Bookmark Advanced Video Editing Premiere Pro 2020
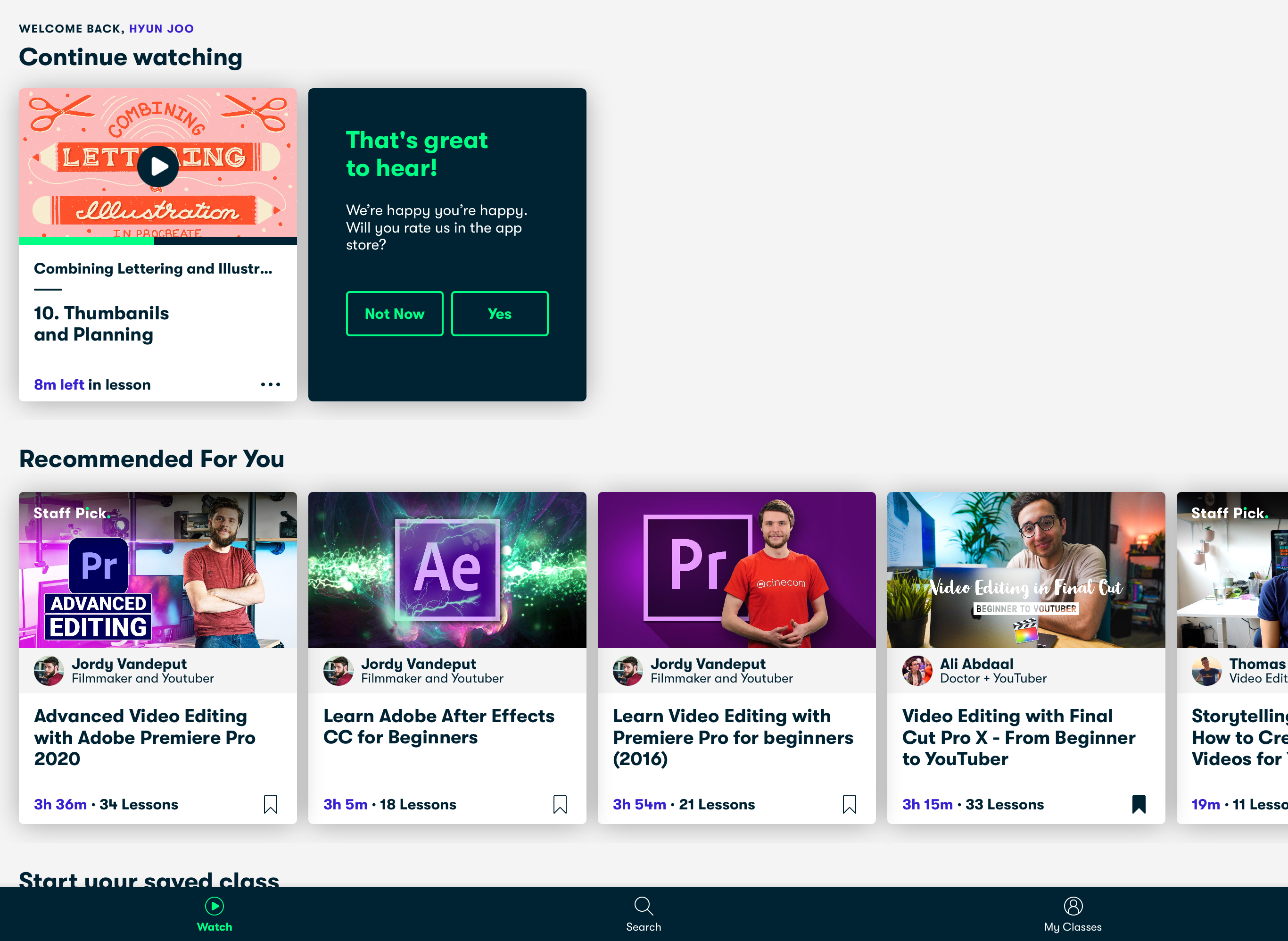Viewport: 1288px width, 941px height. pyautogui.click(x=271, y=804)
